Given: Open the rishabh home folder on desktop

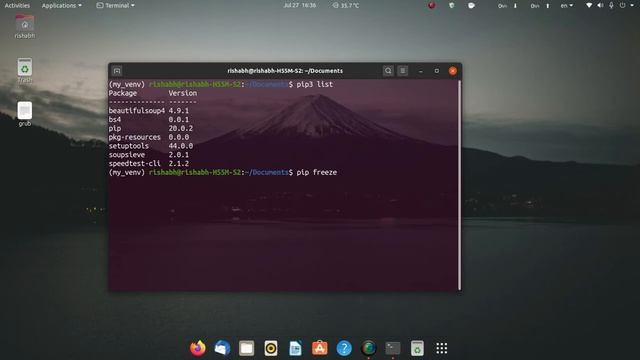Looking at the screenshot, I should (x=24, y=26).
